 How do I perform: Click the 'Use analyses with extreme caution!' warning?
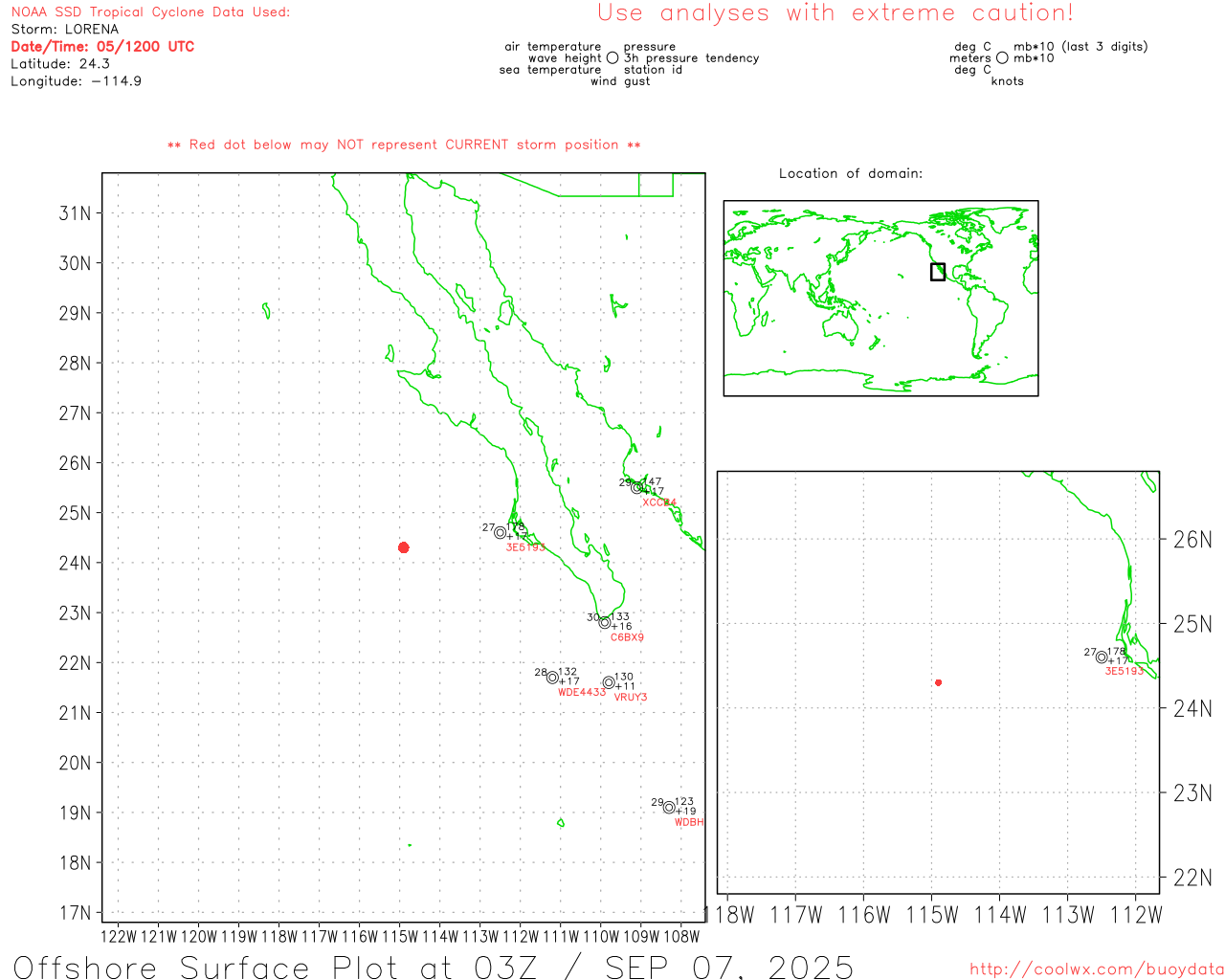coord(835,13)
